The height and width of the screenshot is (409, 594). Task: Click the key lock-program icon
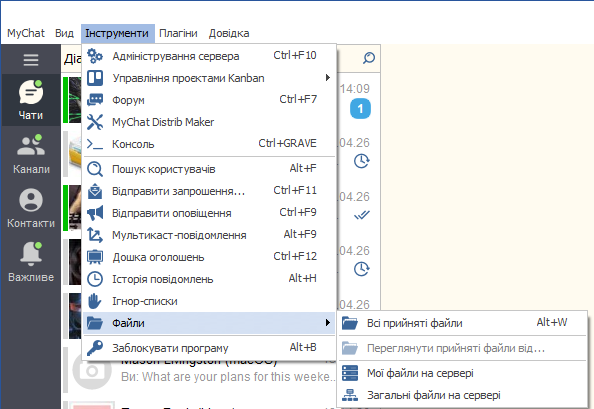pyautogui.click(x=95, y=348)
